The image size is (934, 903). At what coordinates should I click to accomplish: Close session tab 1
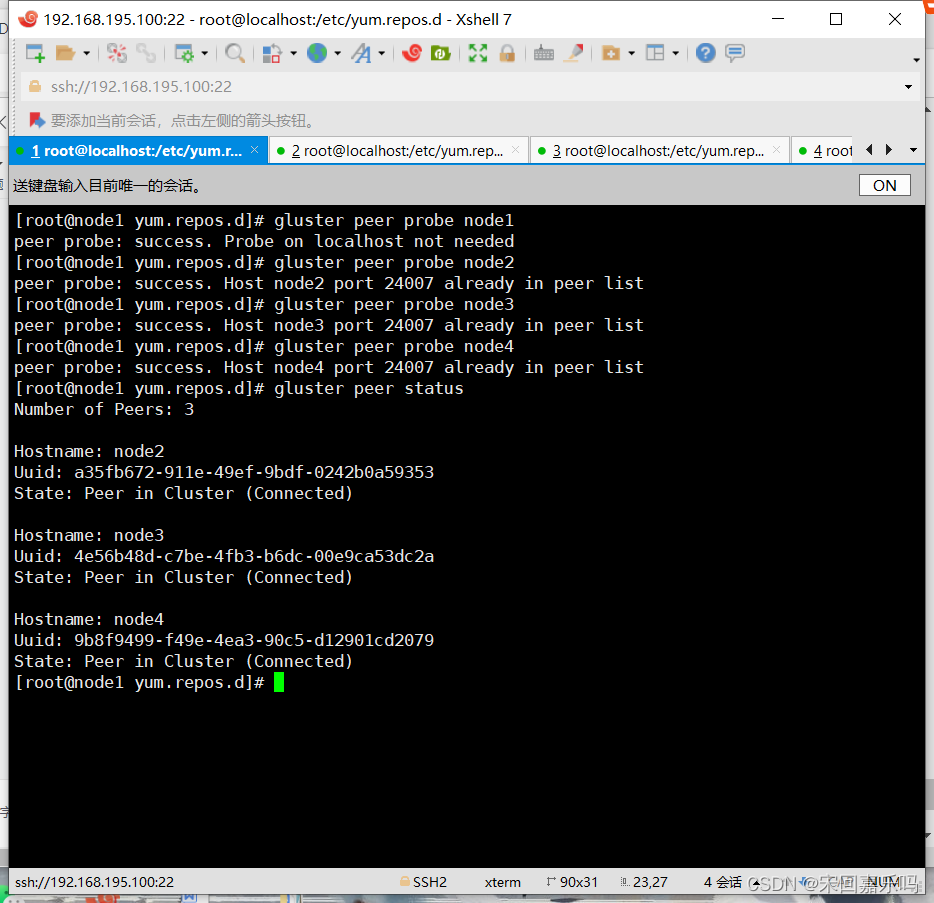tap(254, 150)
